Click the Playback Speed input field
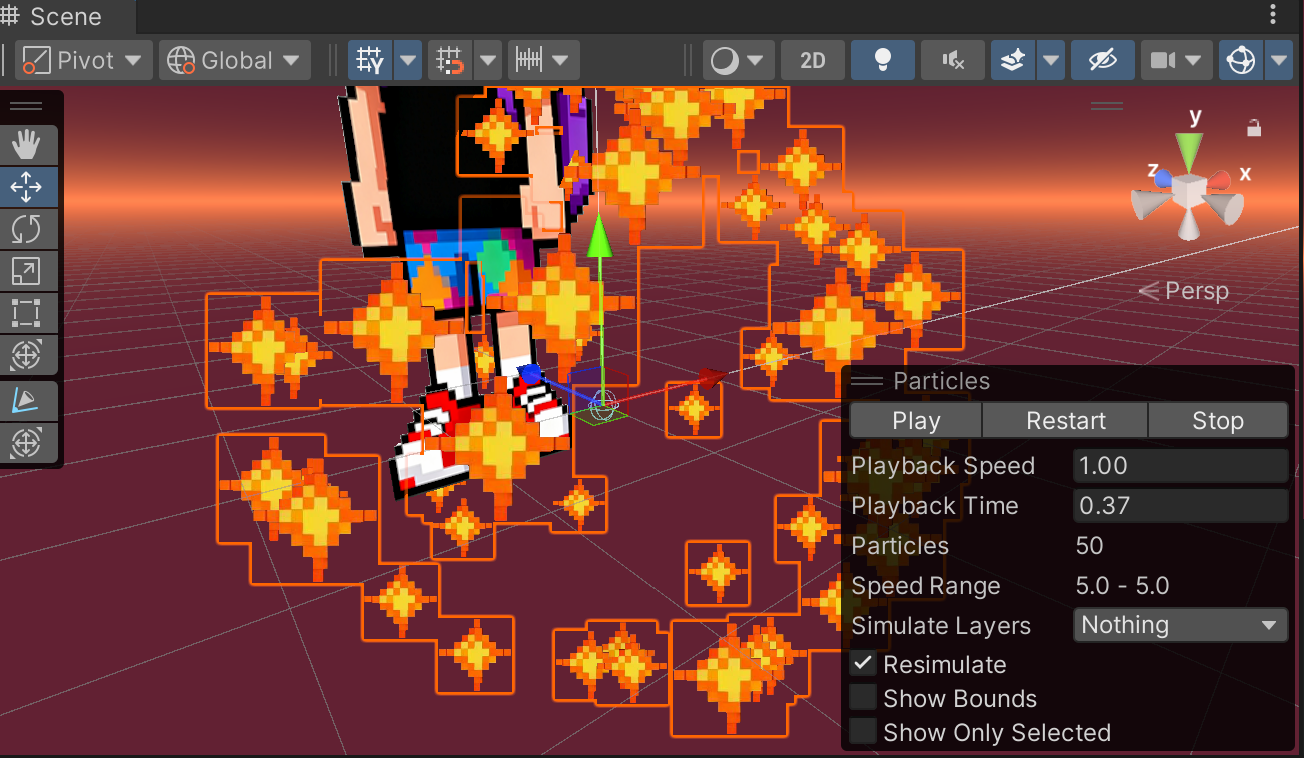Image resolution: width=1304 pixels, height=758 pixels. coord(1179,466)
